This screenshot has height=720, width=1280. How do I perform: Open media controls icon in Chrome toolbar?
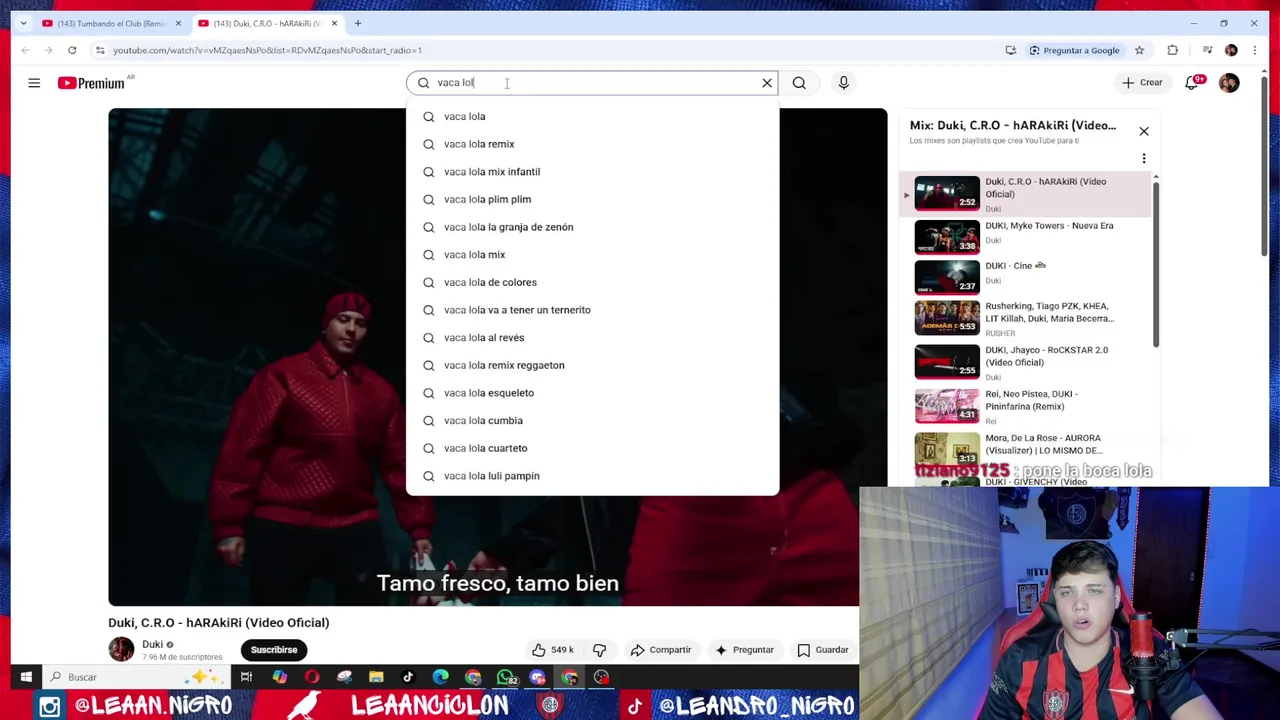(x=1208, y=50)
